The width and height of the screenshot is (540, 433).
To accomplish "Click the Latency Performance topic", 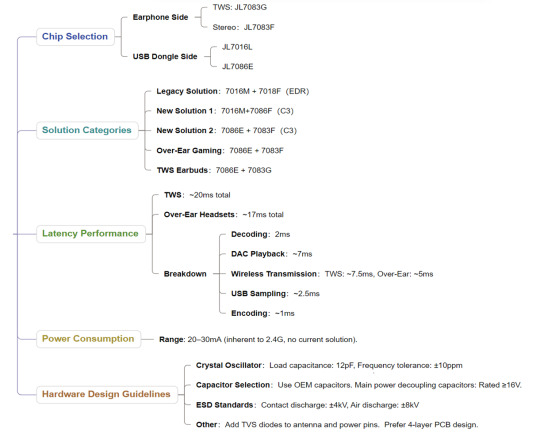I will click(x=90, y=234).
